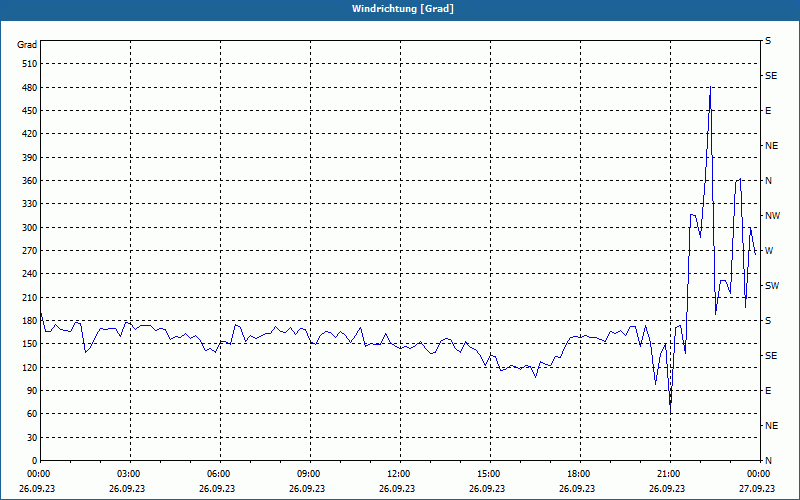The width and height of the screenshot is (800, 500).
Task: Click the 27.09.23 date label
Action: [757, 488]
